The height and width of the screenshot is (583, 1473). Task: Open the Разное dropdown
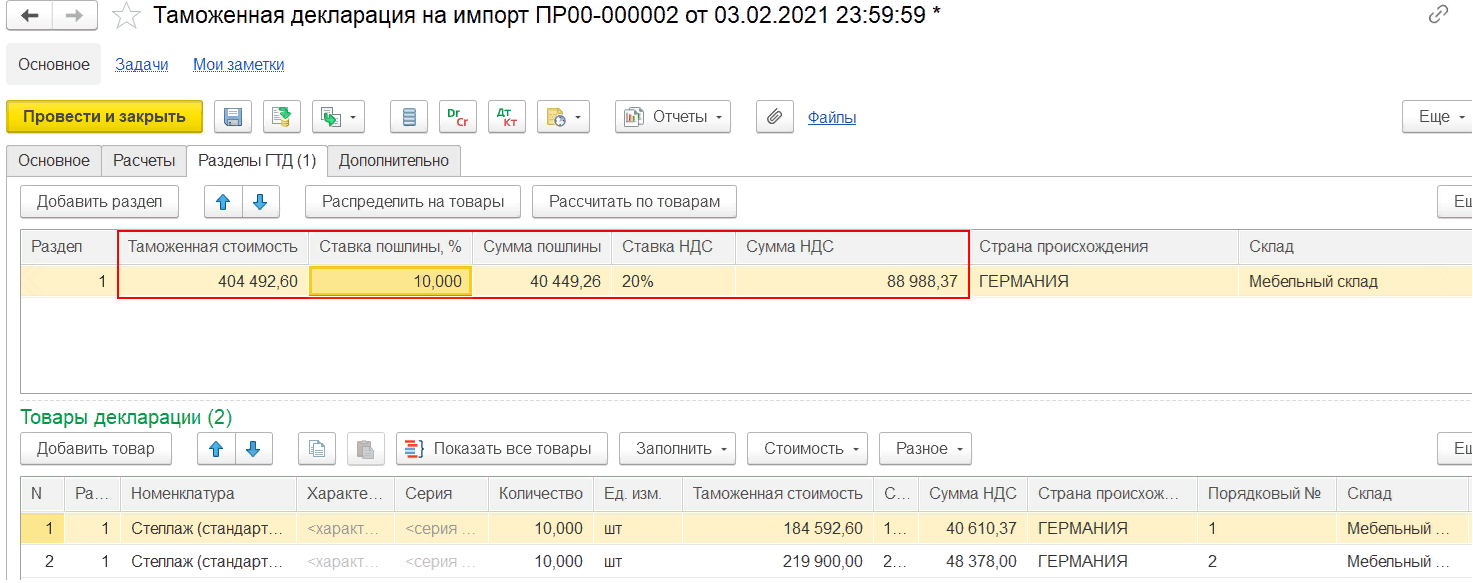tap(925, 449)
